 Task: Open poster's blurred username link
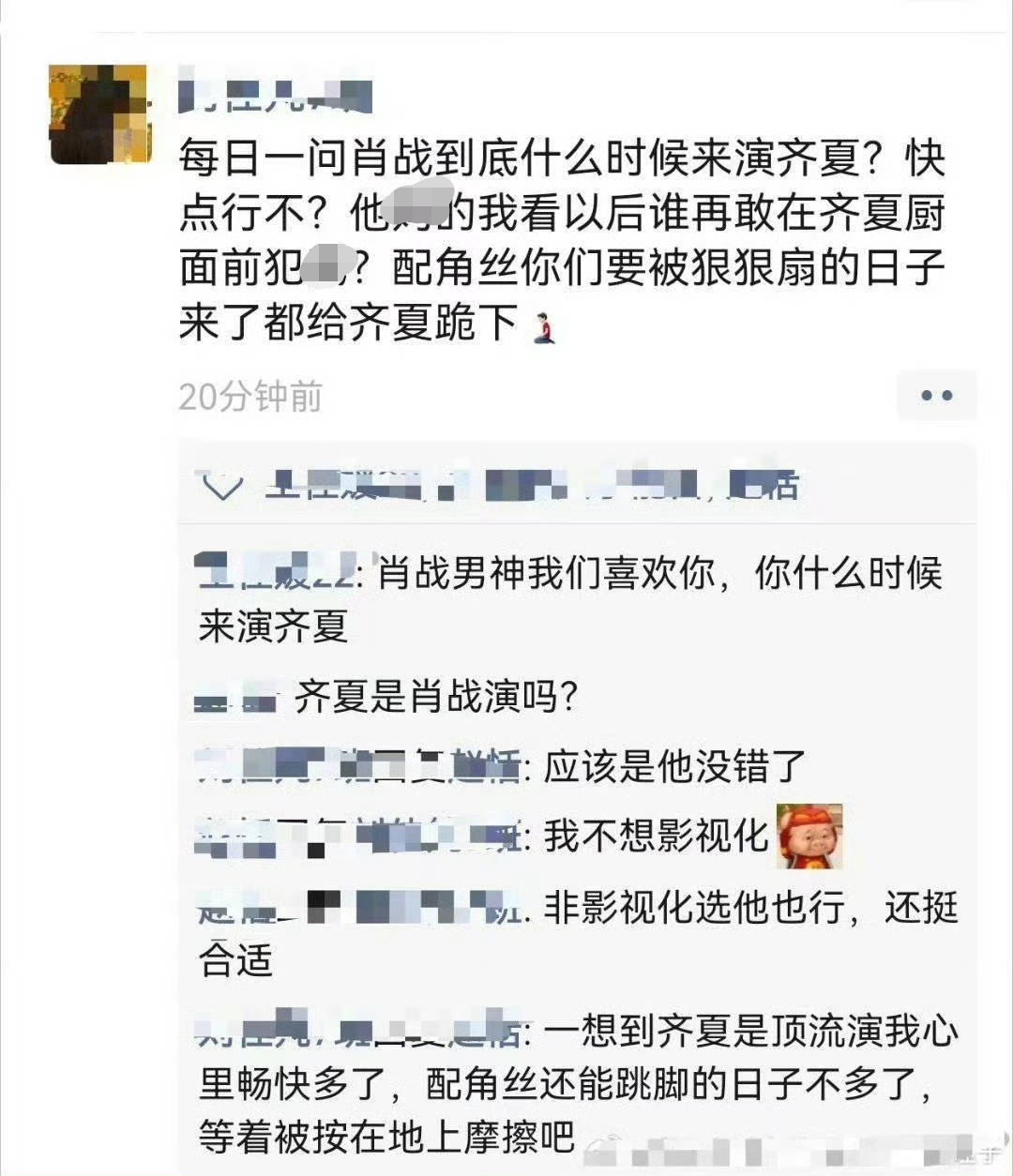[x=275, y=95]
